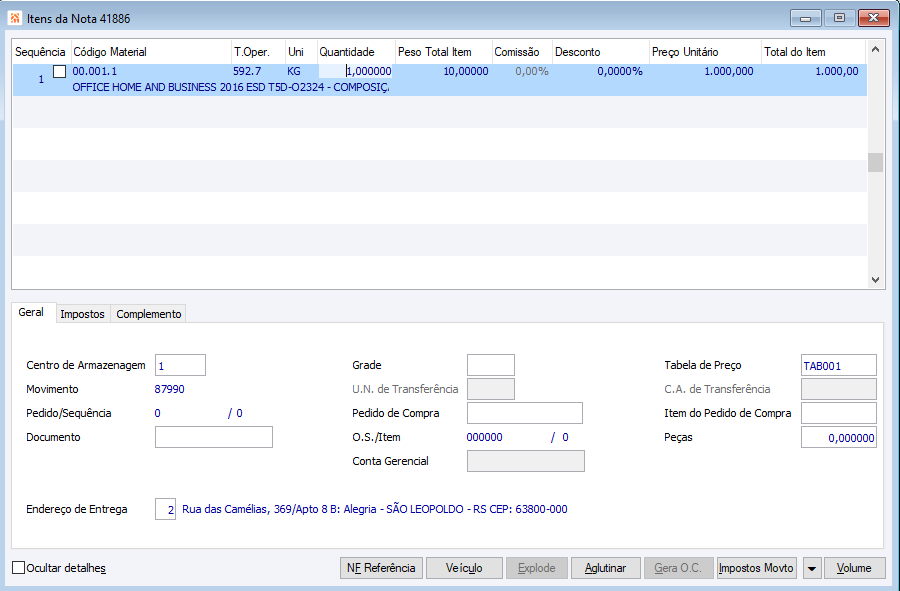Enable the Ocultar detalhes checkbox
The width and height of the screenshot is (900, 591).
click(18, 568)
